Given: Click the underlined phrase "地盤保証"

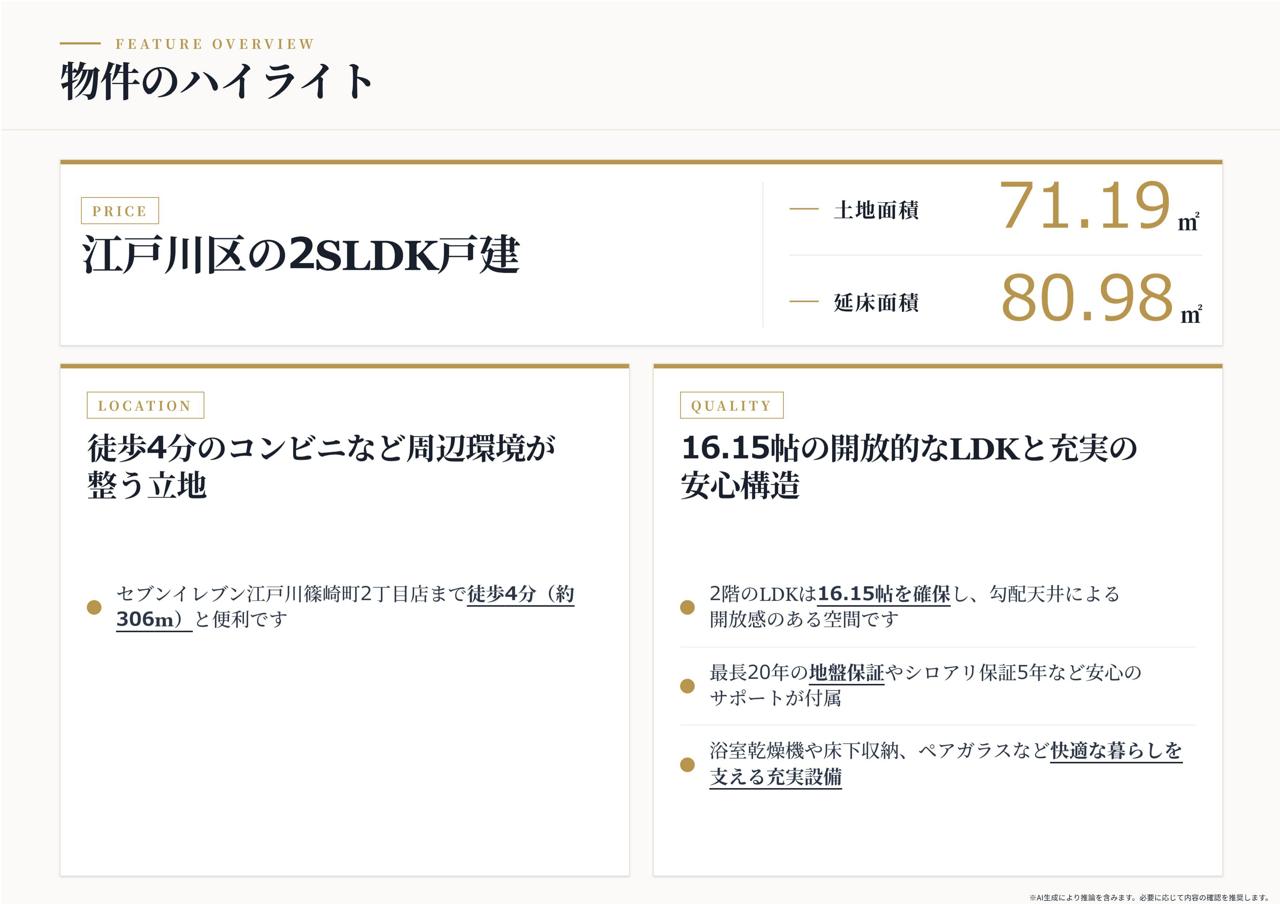Looking at the screenshot, I should tap(847, 672).
